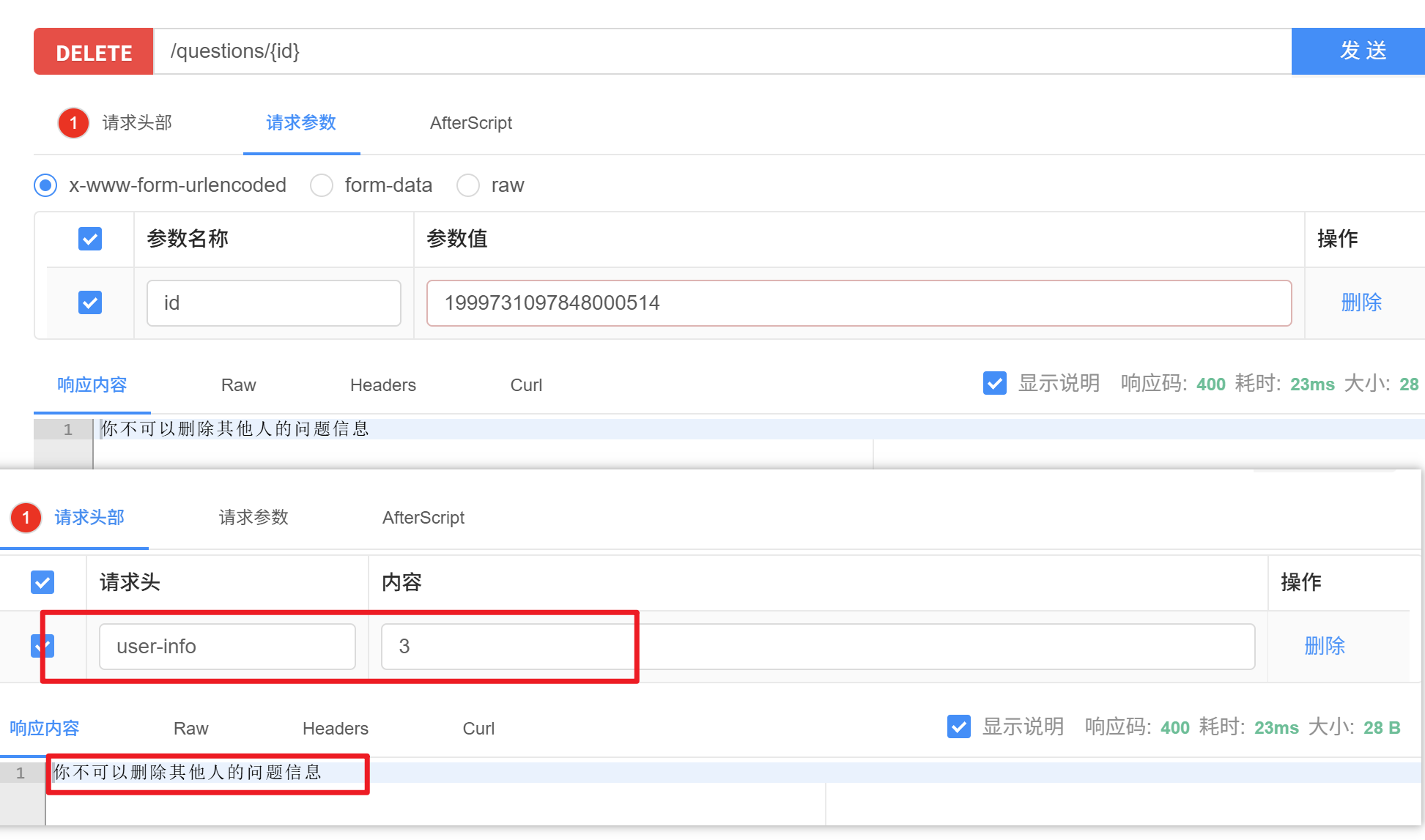1425x840 pixels.
Task: Toggle the upper 显示说明 checkbox
Action: (994, 383)
